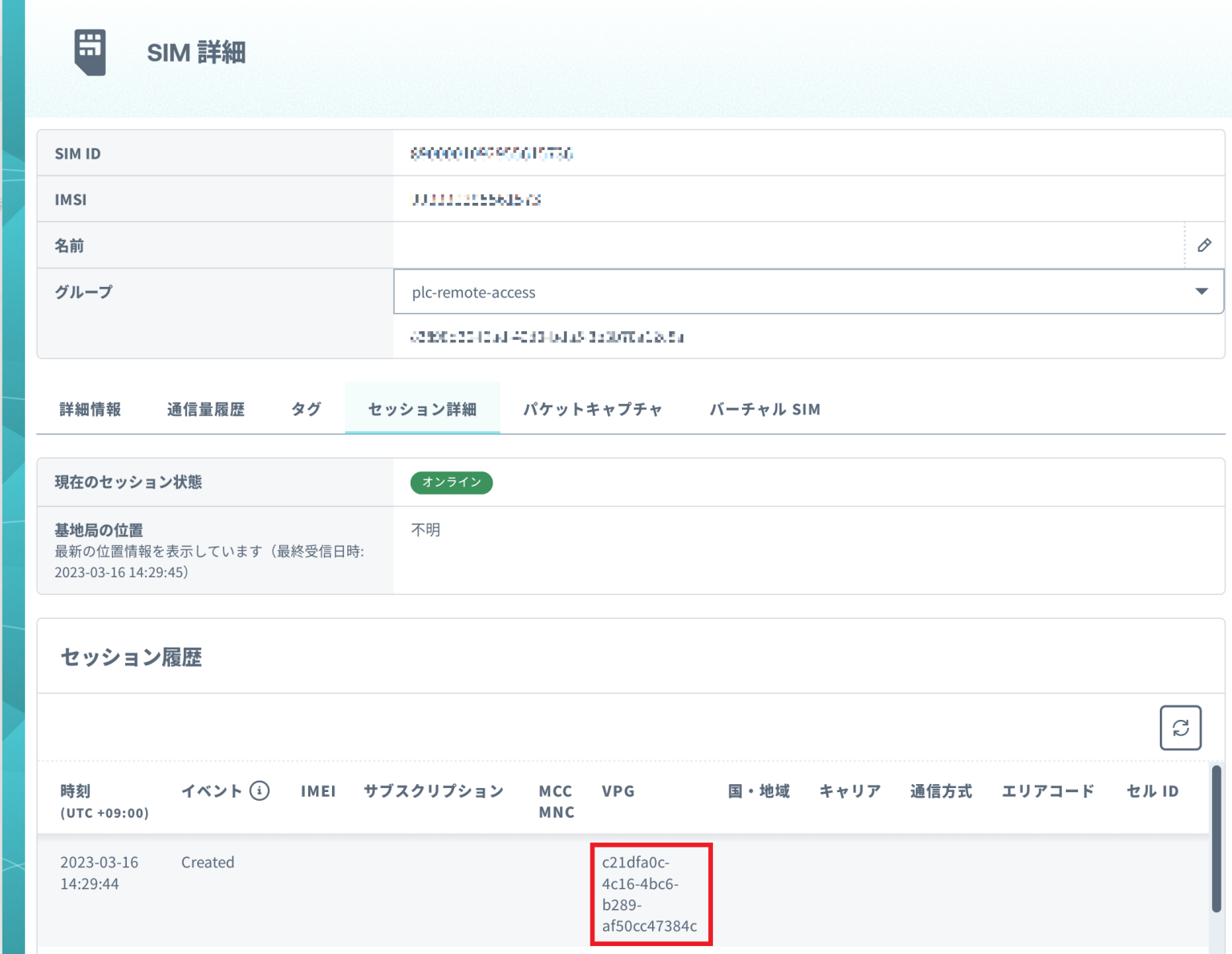Click the 時刻 column header
The width and height of the screenshot is (1232, 954).
click(x=75, y=791)
